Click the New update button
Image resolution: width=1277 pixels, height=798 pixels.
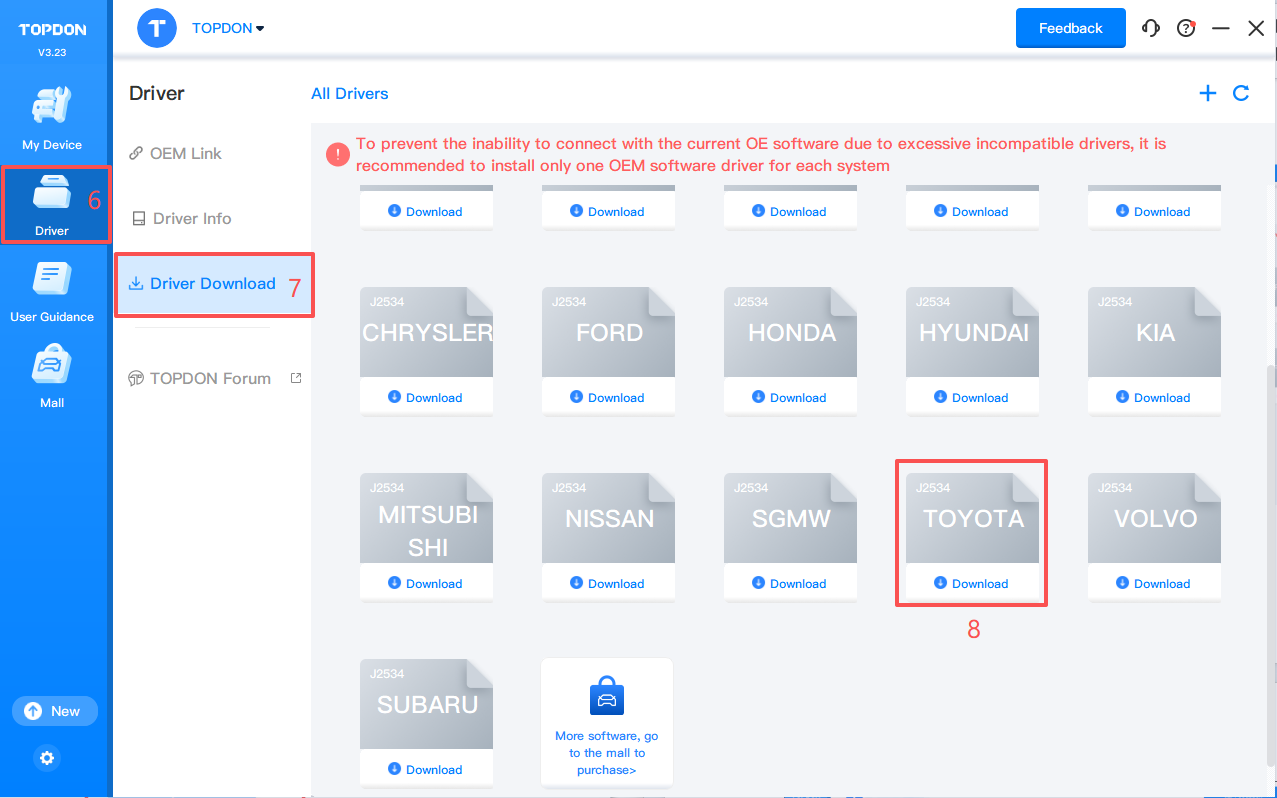[54, 711]
